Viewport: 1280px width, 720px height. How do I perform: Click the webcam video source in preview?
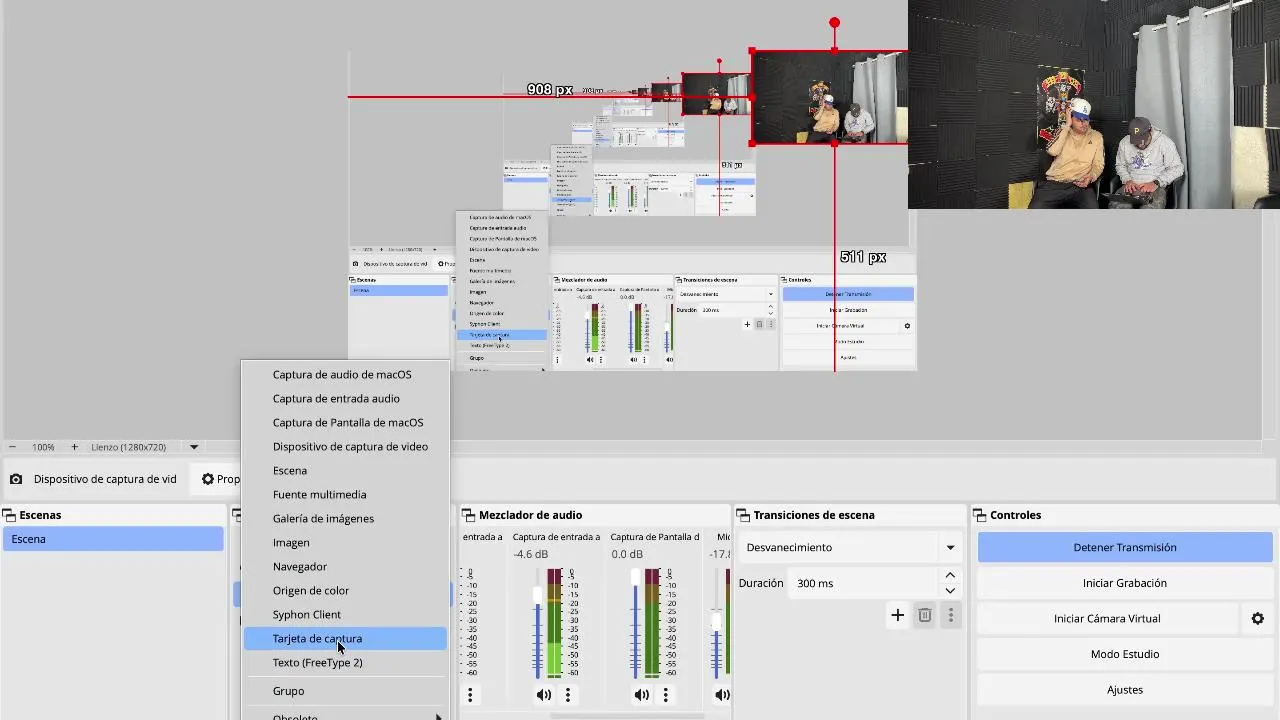coord(1094,104)
